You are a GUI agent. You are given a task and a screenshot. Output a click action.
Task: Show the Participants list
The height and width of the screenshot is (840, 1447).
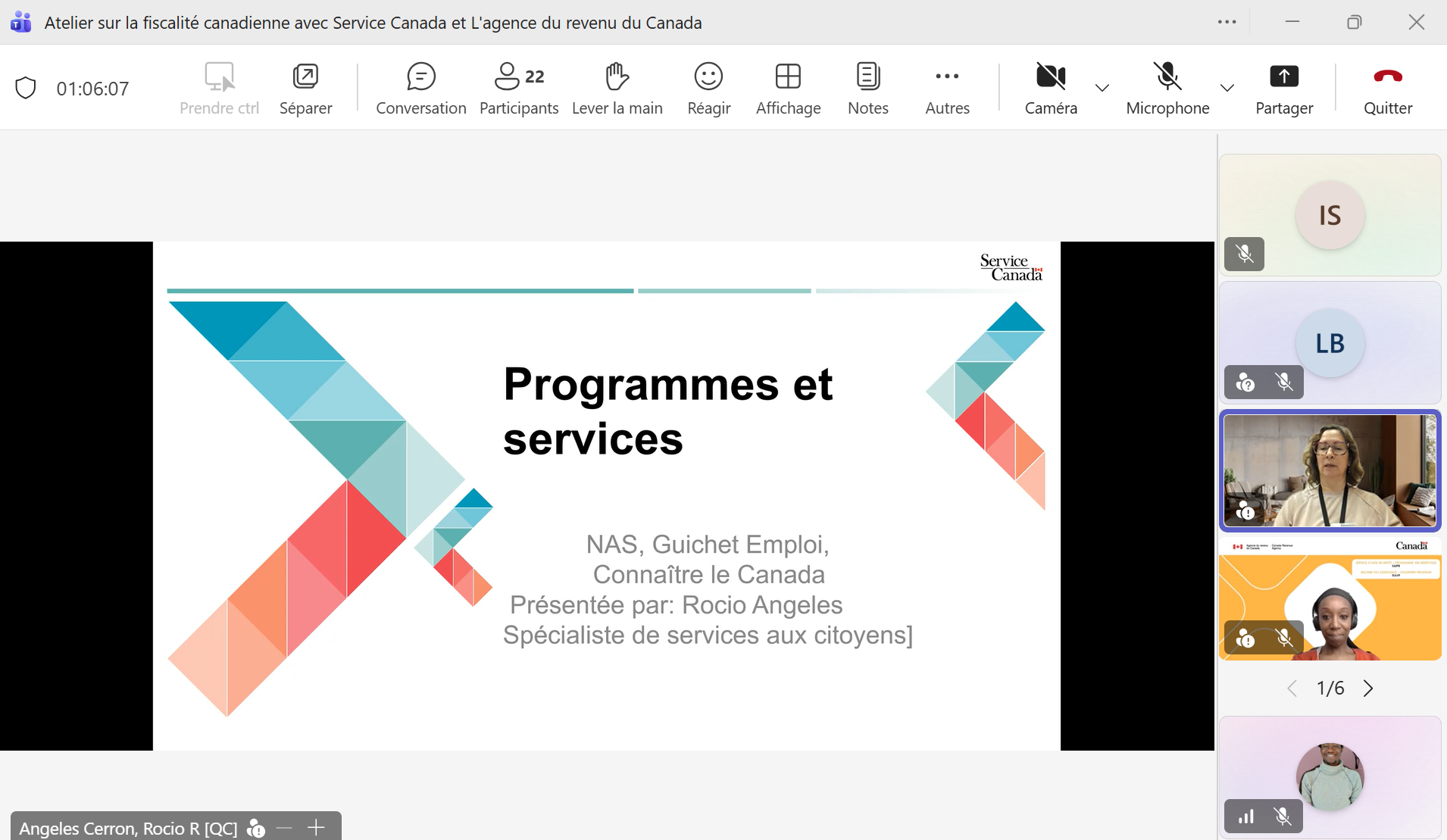(x=519, y=88)
